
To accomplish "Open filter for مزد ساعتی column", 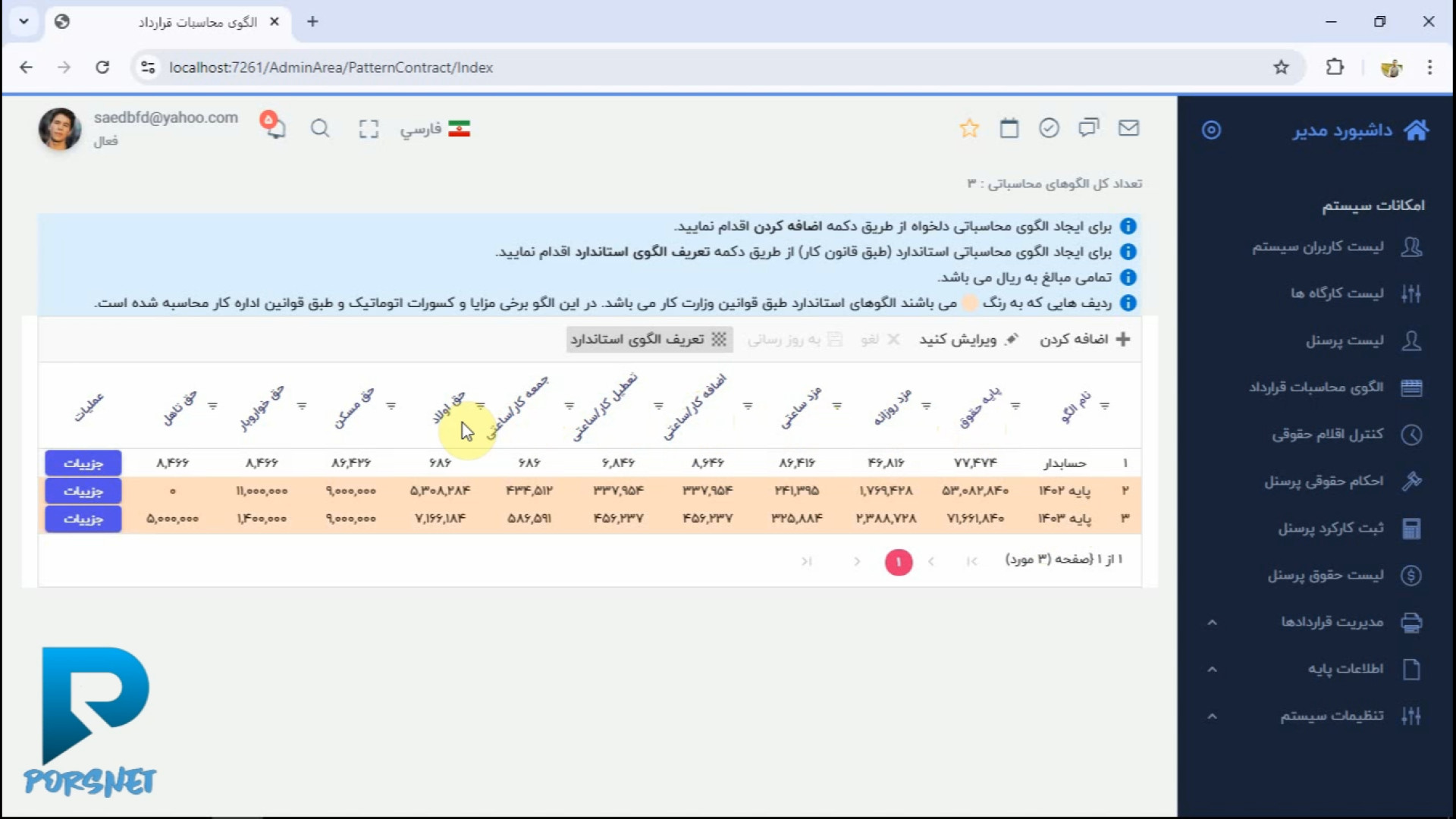I will click(x=836, y=406).
